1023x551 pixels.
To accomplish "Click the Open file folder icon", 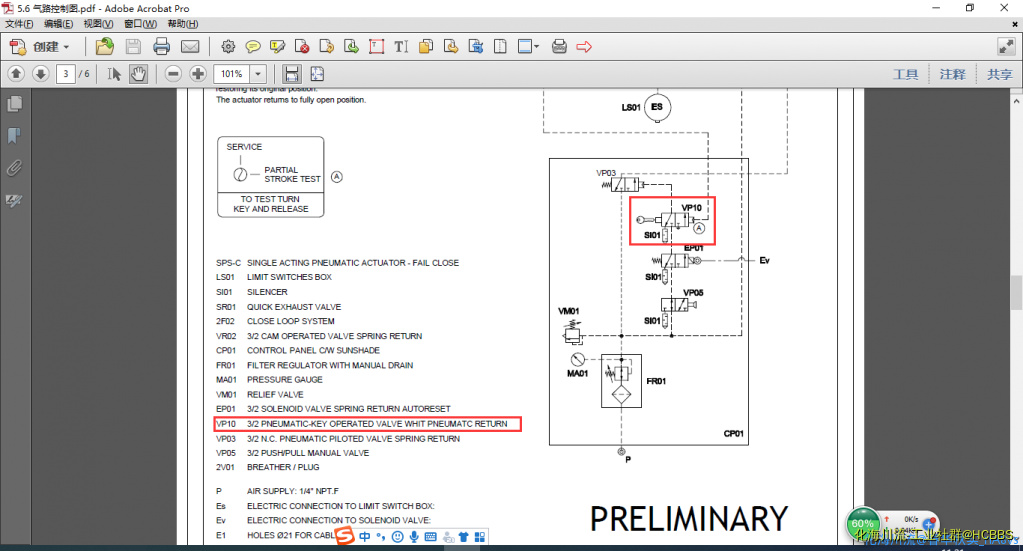I will 104,46.
